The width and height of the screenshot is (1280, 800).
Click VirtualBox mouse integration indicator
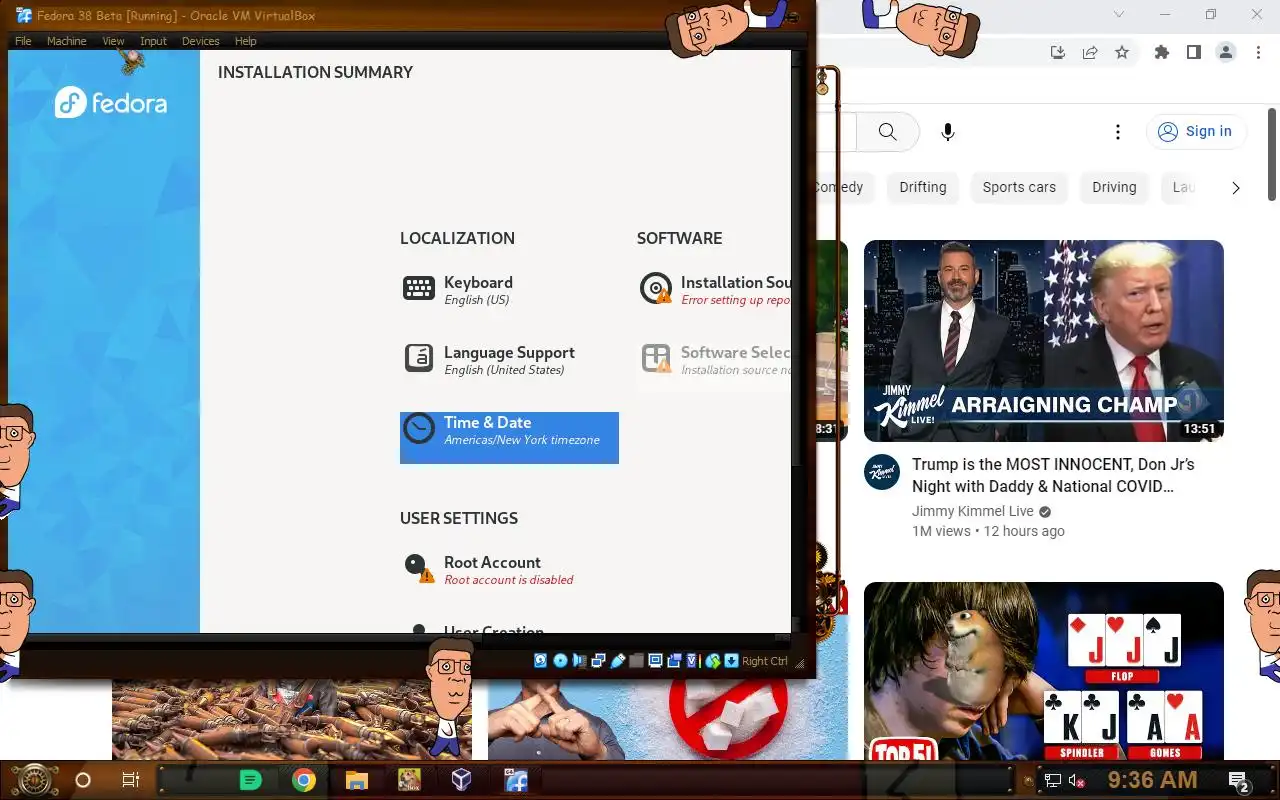tap(713, 660)
